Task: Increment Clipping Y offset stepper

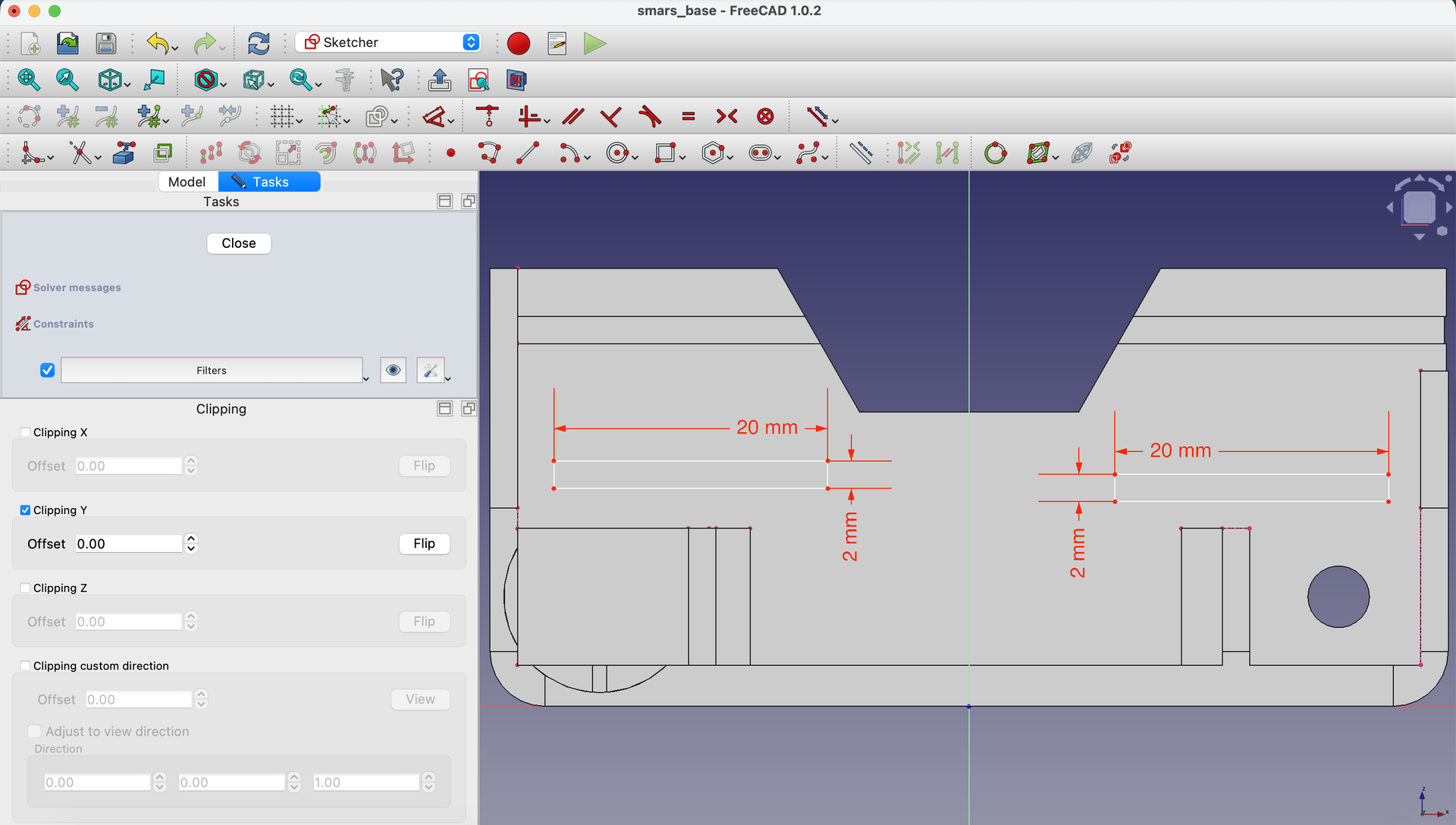Action: 191,538
